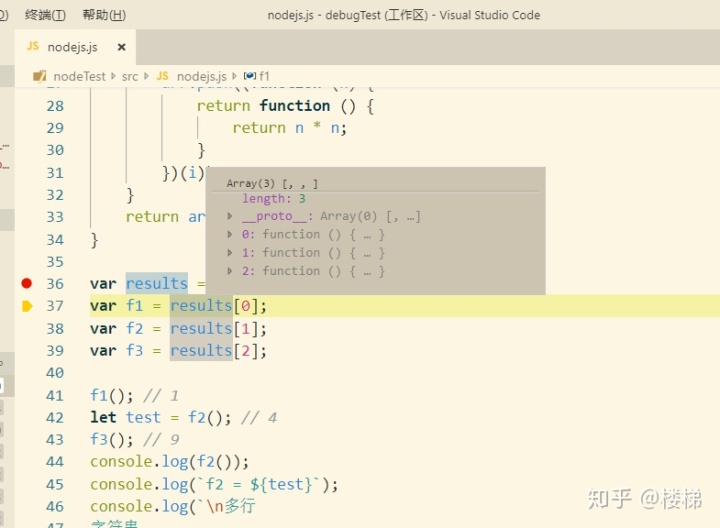
Task: Click line number 28 in gutter
Action: 55,106
